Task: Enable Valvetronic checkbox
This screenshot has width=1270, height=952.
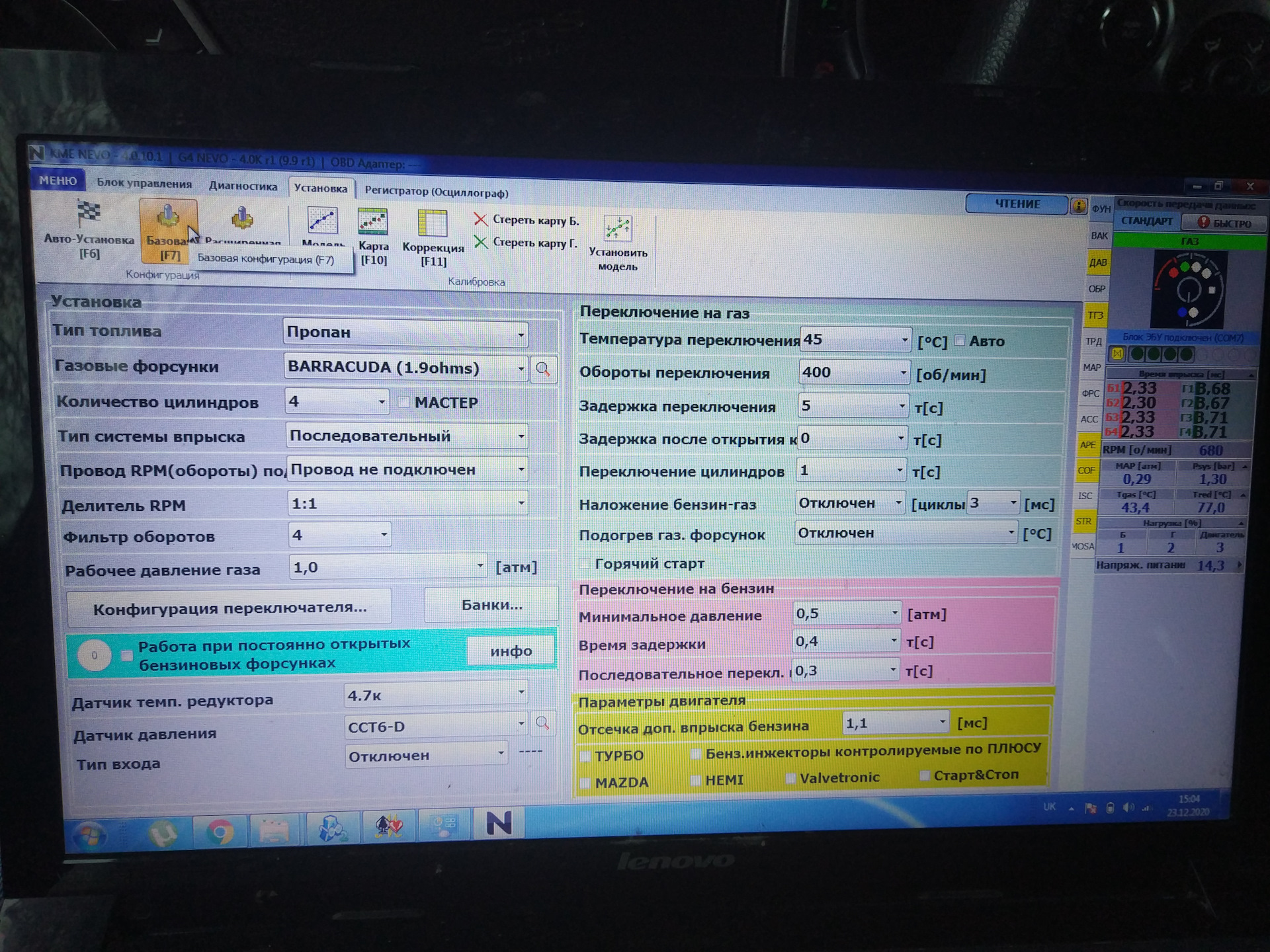Action: click(790, 778)
